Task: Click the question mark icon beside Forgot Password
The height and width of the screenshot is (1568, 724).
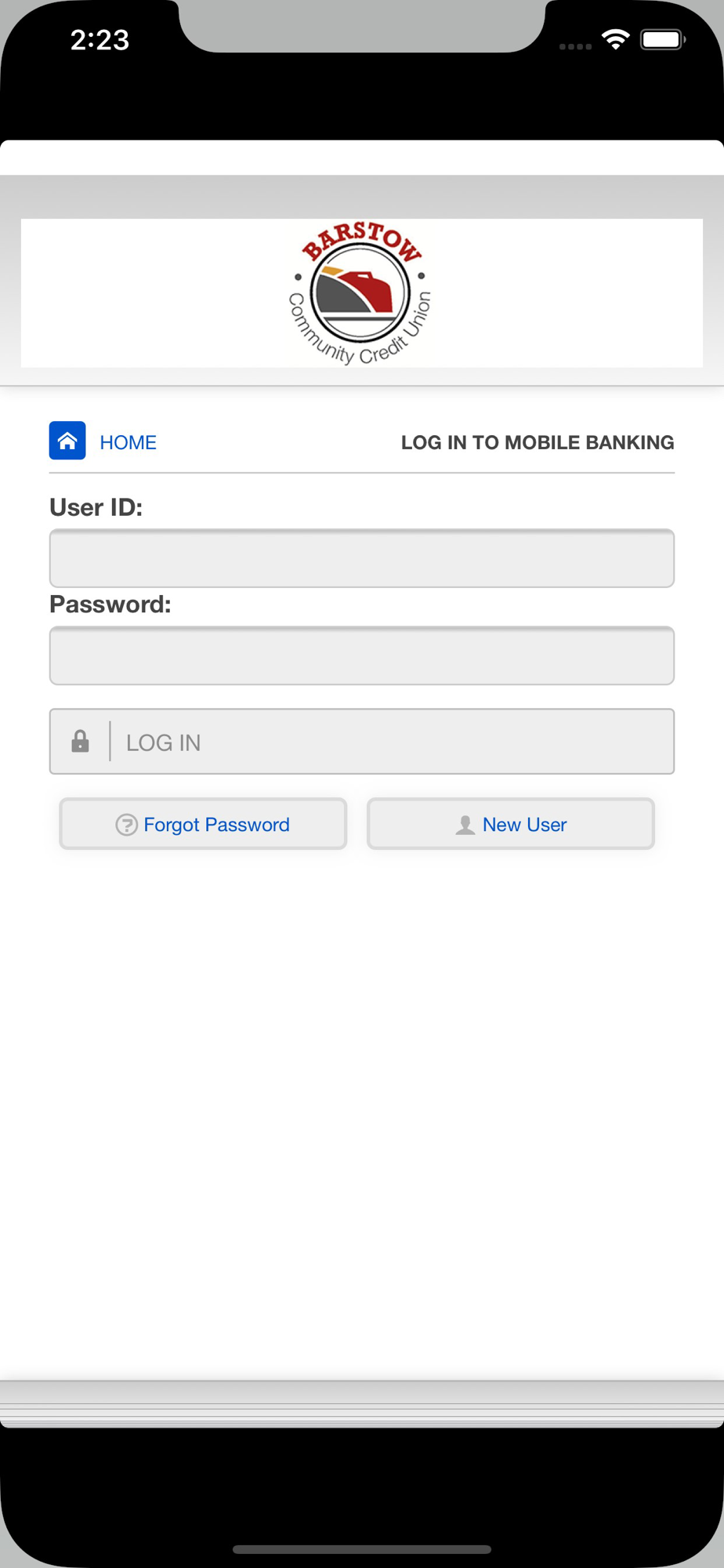Action: 126,825
